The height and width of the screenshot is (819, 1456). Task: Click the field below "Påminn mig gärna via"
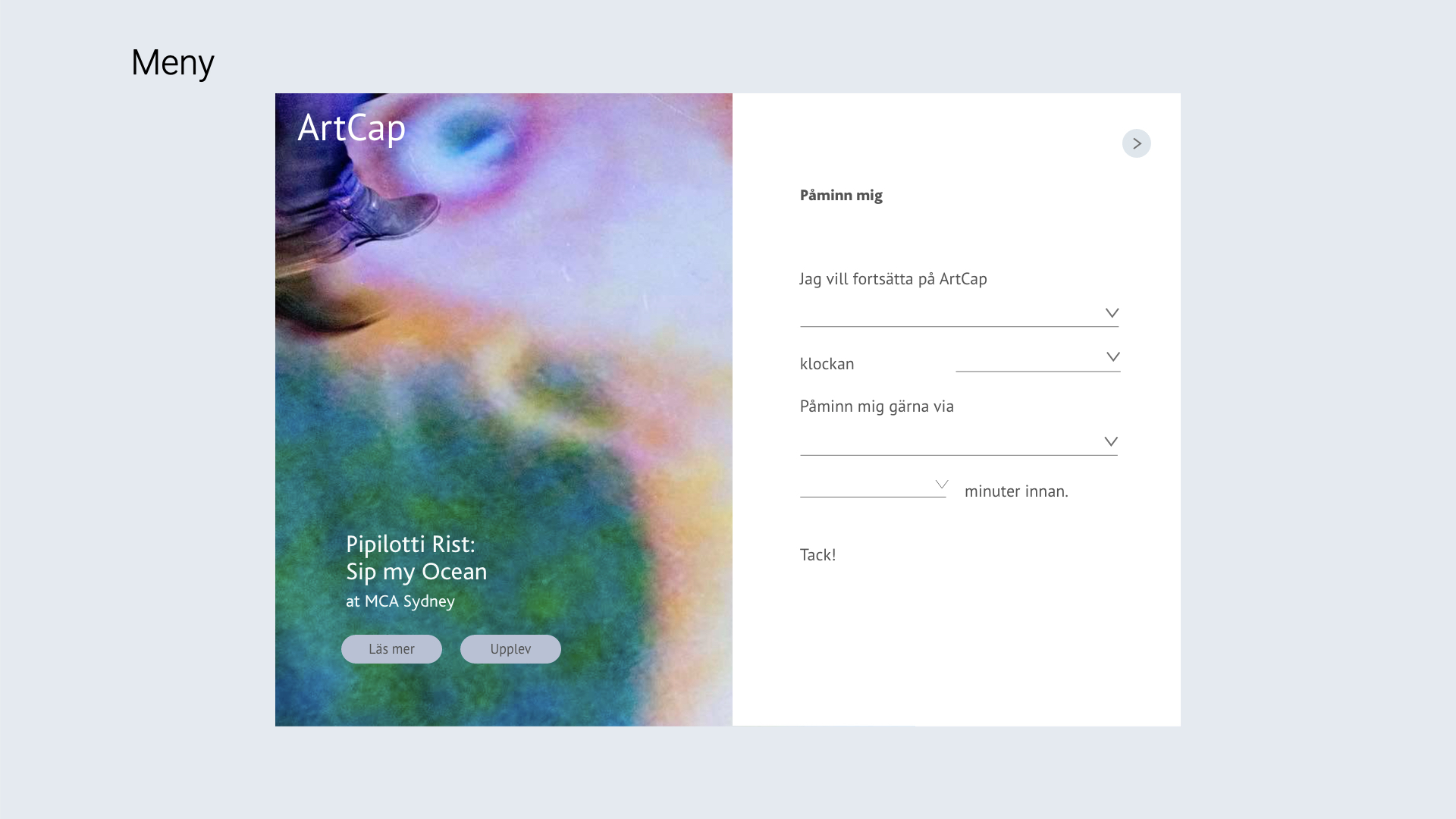tap(959, 442)
